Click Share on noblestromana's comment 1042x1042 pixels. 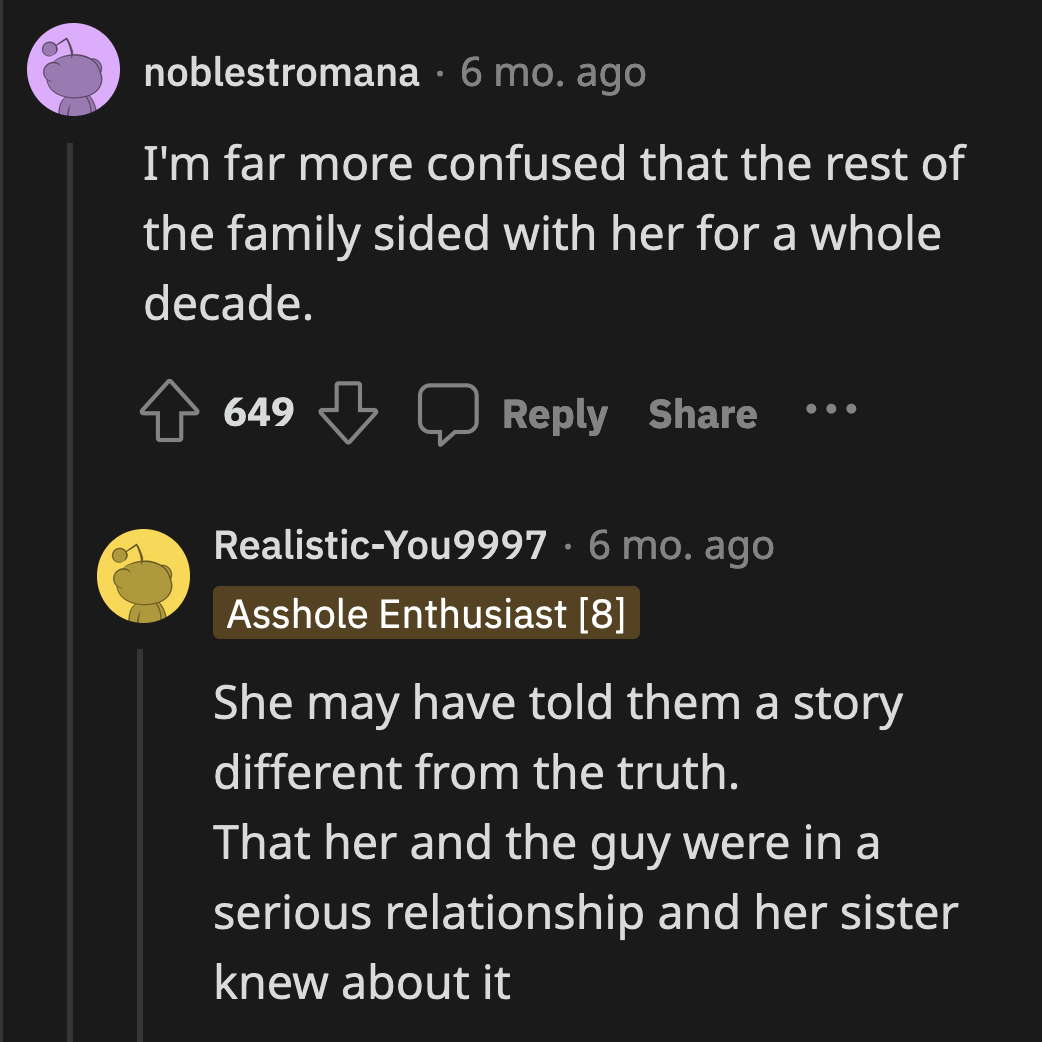click(702, 413)
